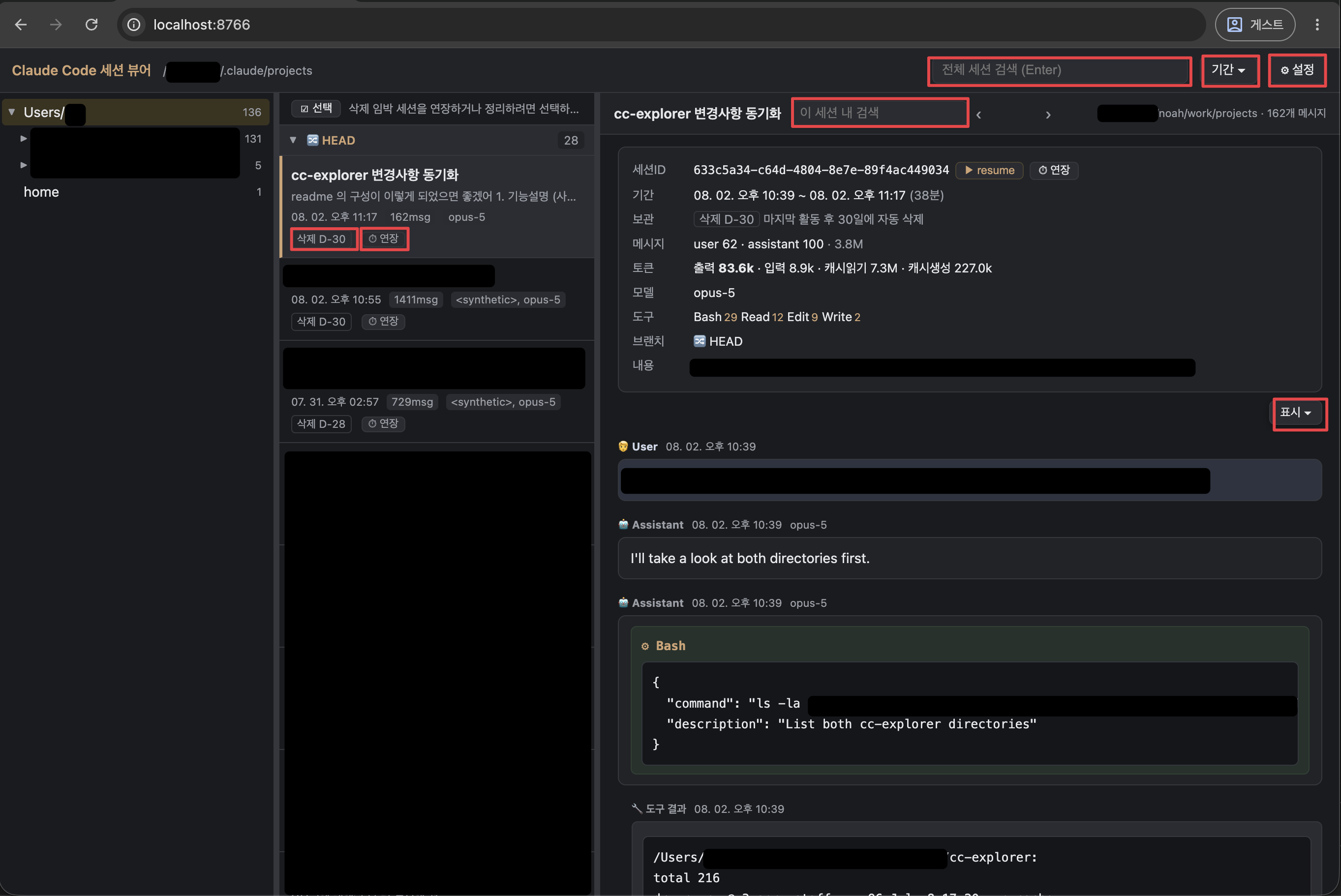
Task: Click the HEAD branch icon in 브랜치 row
Action: pos(700,341)
